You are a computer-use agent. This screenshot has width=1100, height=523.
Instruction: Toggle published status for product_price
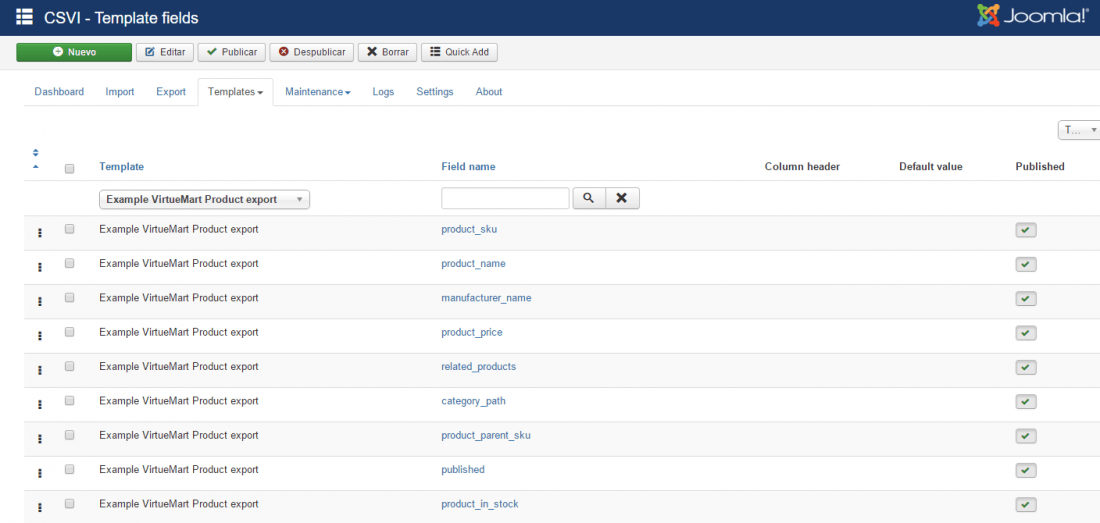(1026, 334)
